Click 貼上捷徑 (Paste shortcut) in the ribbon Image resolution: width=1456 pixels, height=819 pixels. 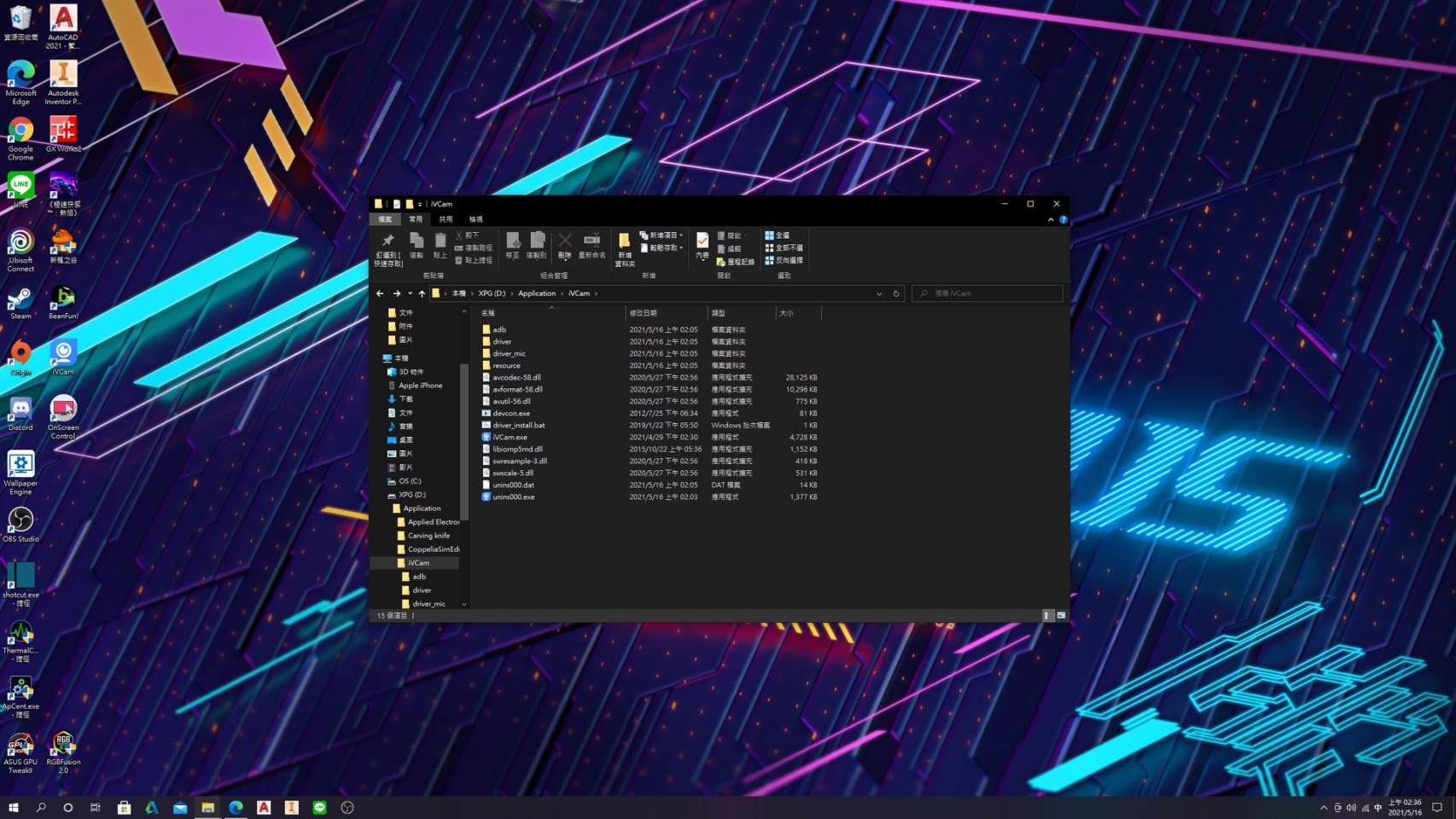coord(474,260)
